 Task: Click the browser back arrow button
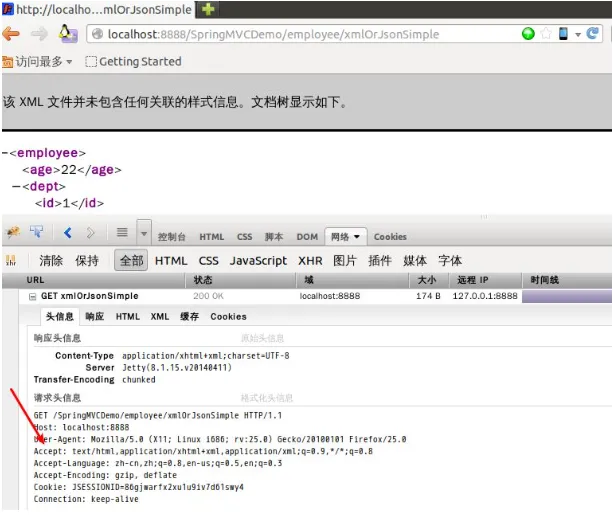click(11, 34)
